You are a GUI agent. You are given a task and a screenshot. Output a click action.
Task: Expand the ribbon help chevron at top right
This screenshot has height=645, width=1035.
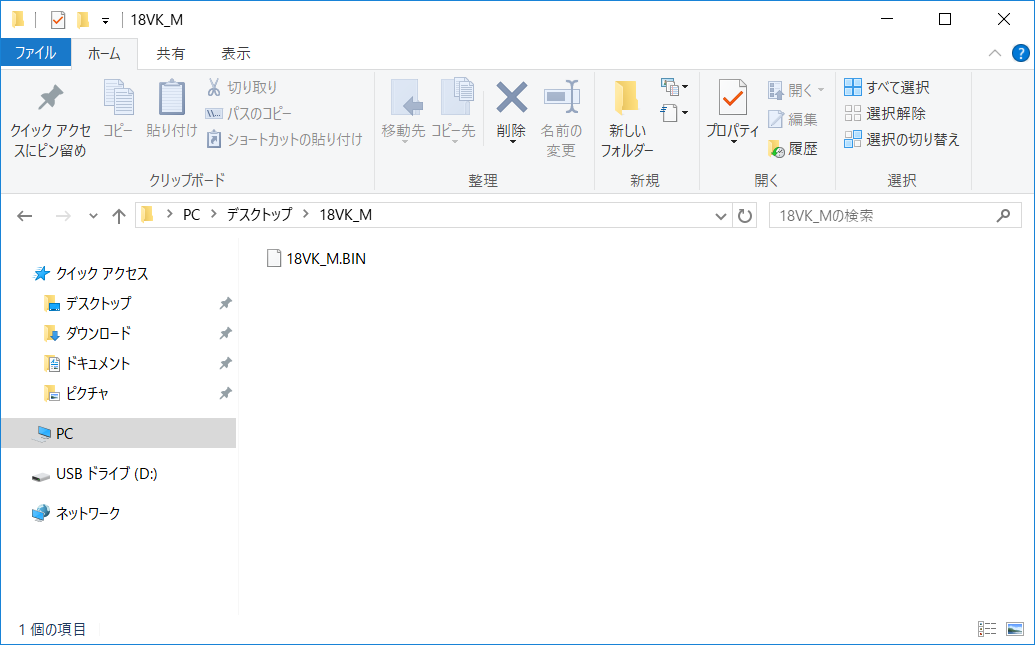[994, 53]
